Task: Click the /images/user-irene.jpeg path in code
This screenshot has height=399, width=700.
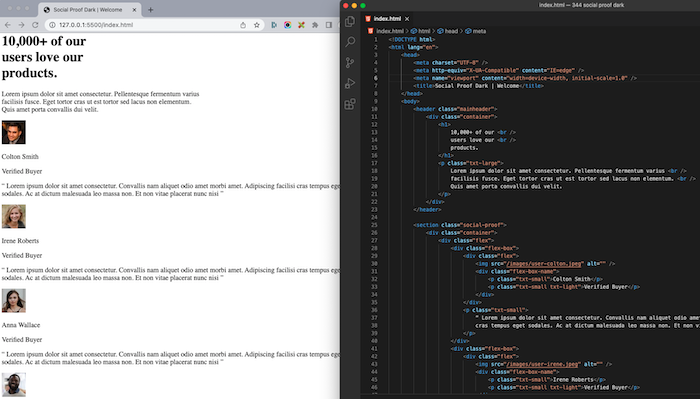Action: coord(542,364)
